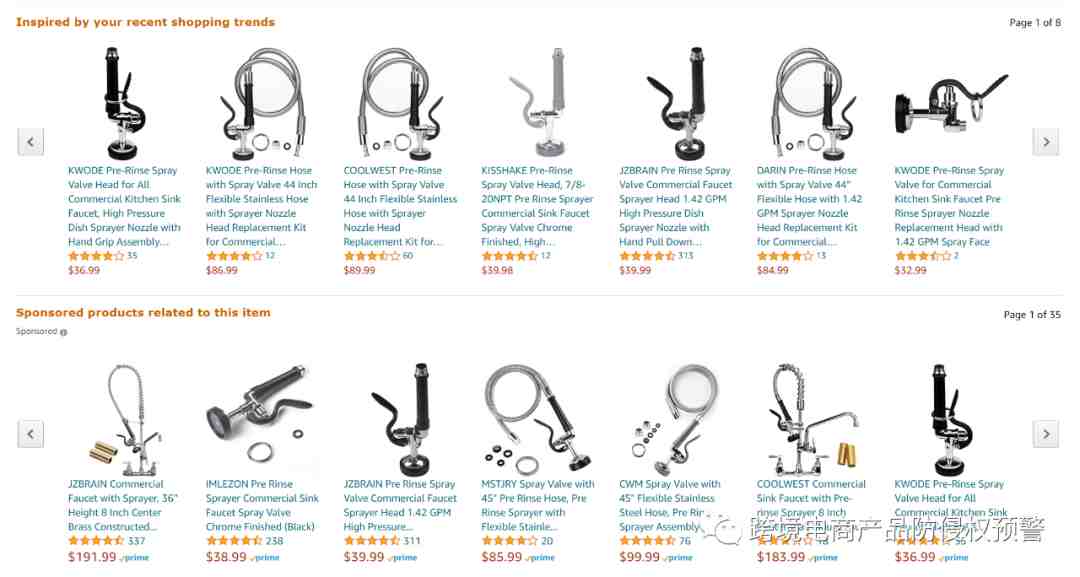Open KISSHAKE Pre-Rinse Spray Valve Head listing

537,206
